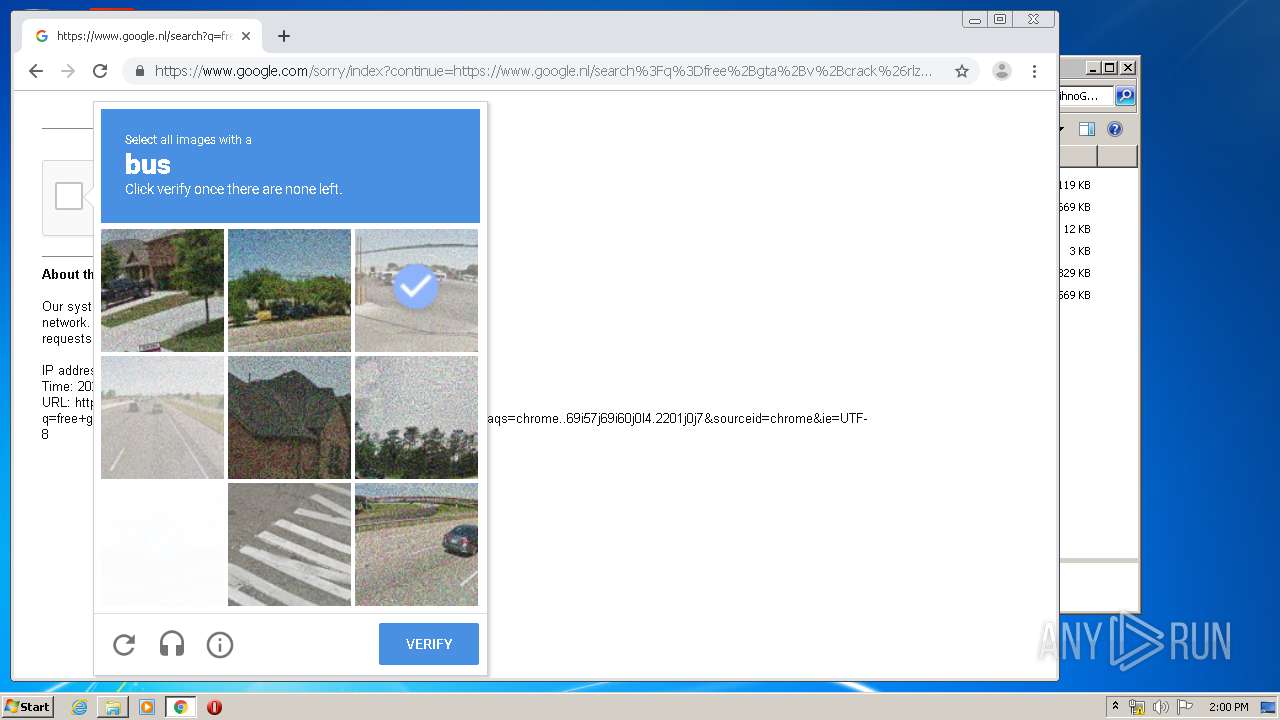This screenshot has width=1280, height=720.
Task: Show hidden tray icons arrow
Action: [1115, 707]
